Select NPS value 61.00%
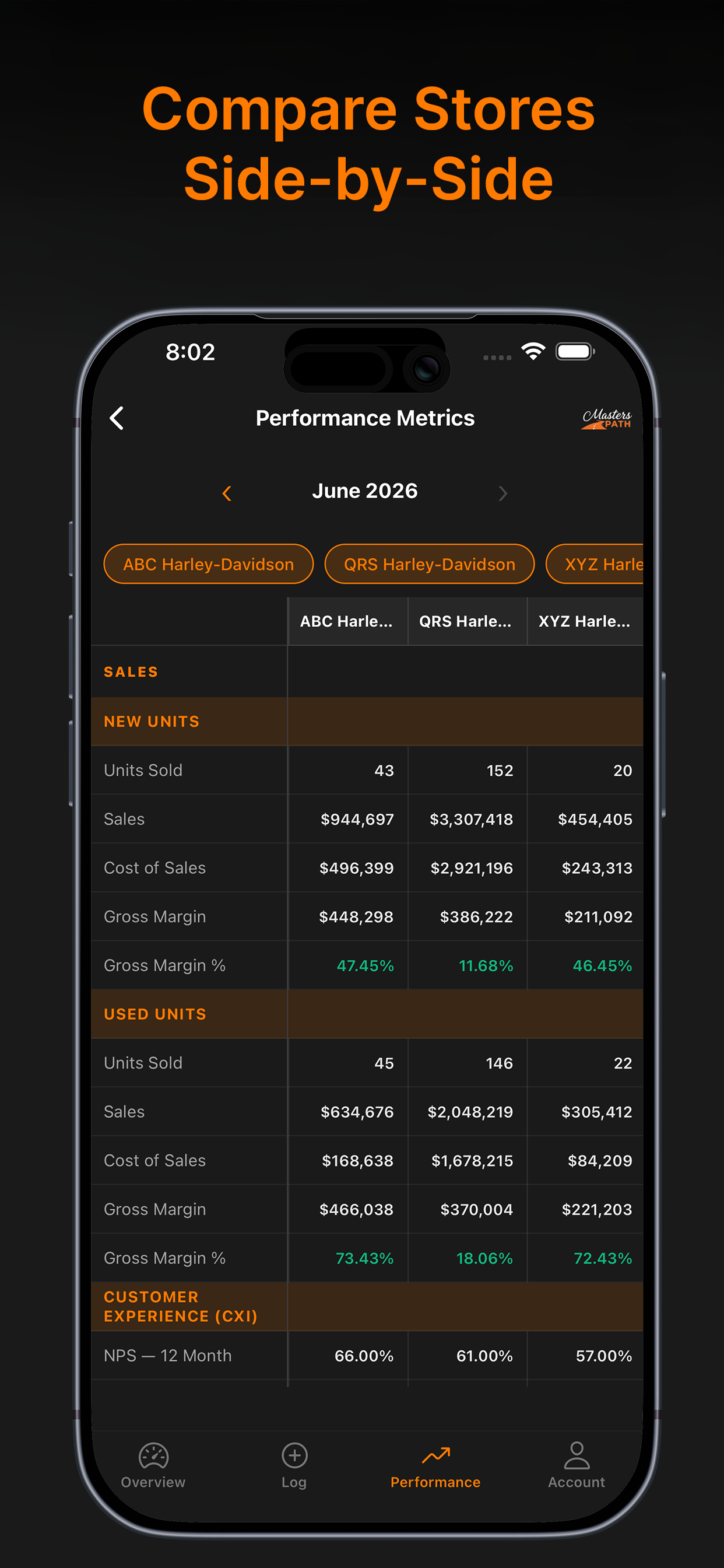Image resolution: width=724 pixels, height=1568 pixels. point(485,1356)
